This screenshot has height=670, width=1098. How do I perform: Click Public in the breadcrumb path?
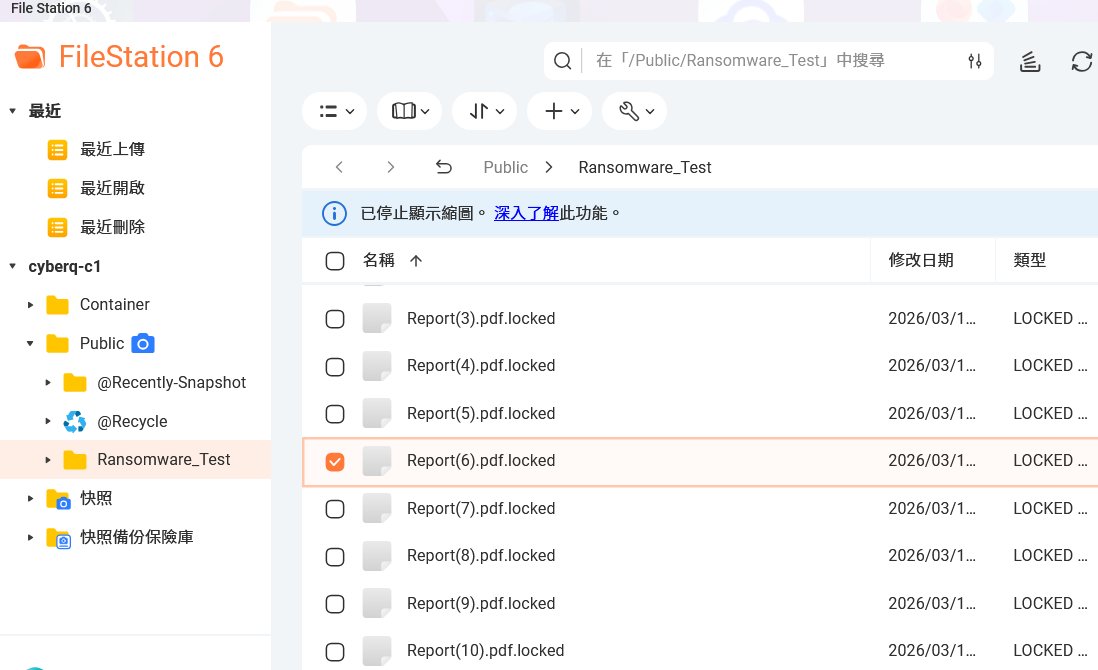coord(505,167)
